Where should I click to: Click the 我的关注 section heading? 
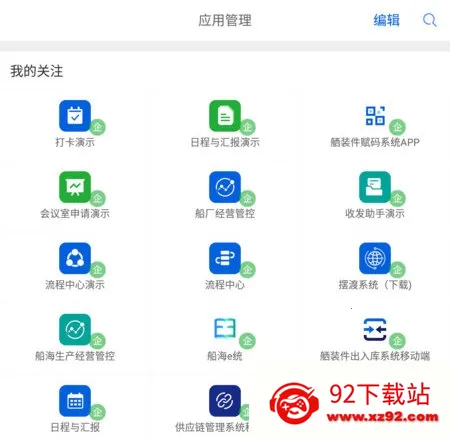click(x=37, y=71)
